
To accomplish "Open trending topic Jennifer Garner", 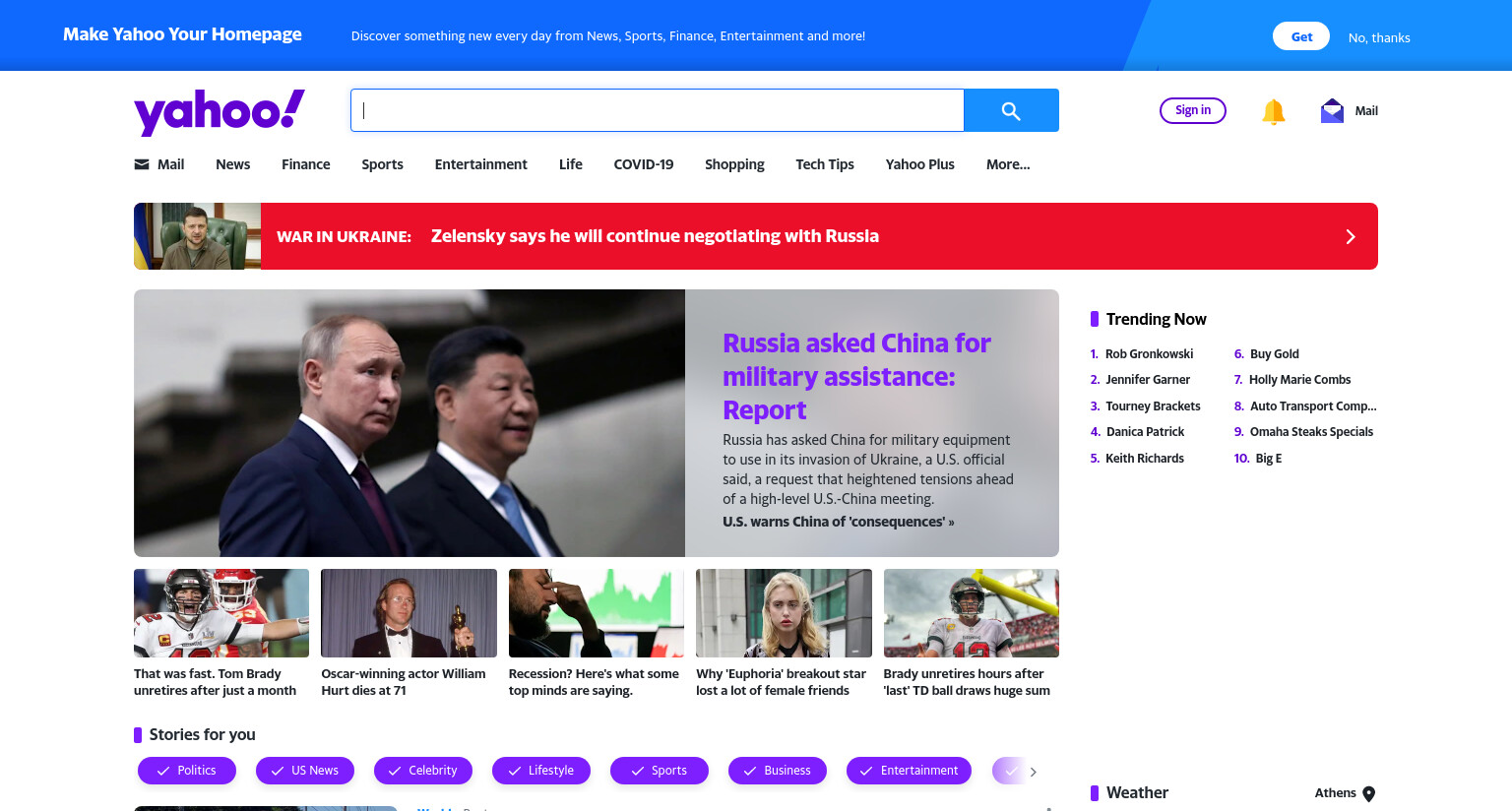I will click(1148, 380).
